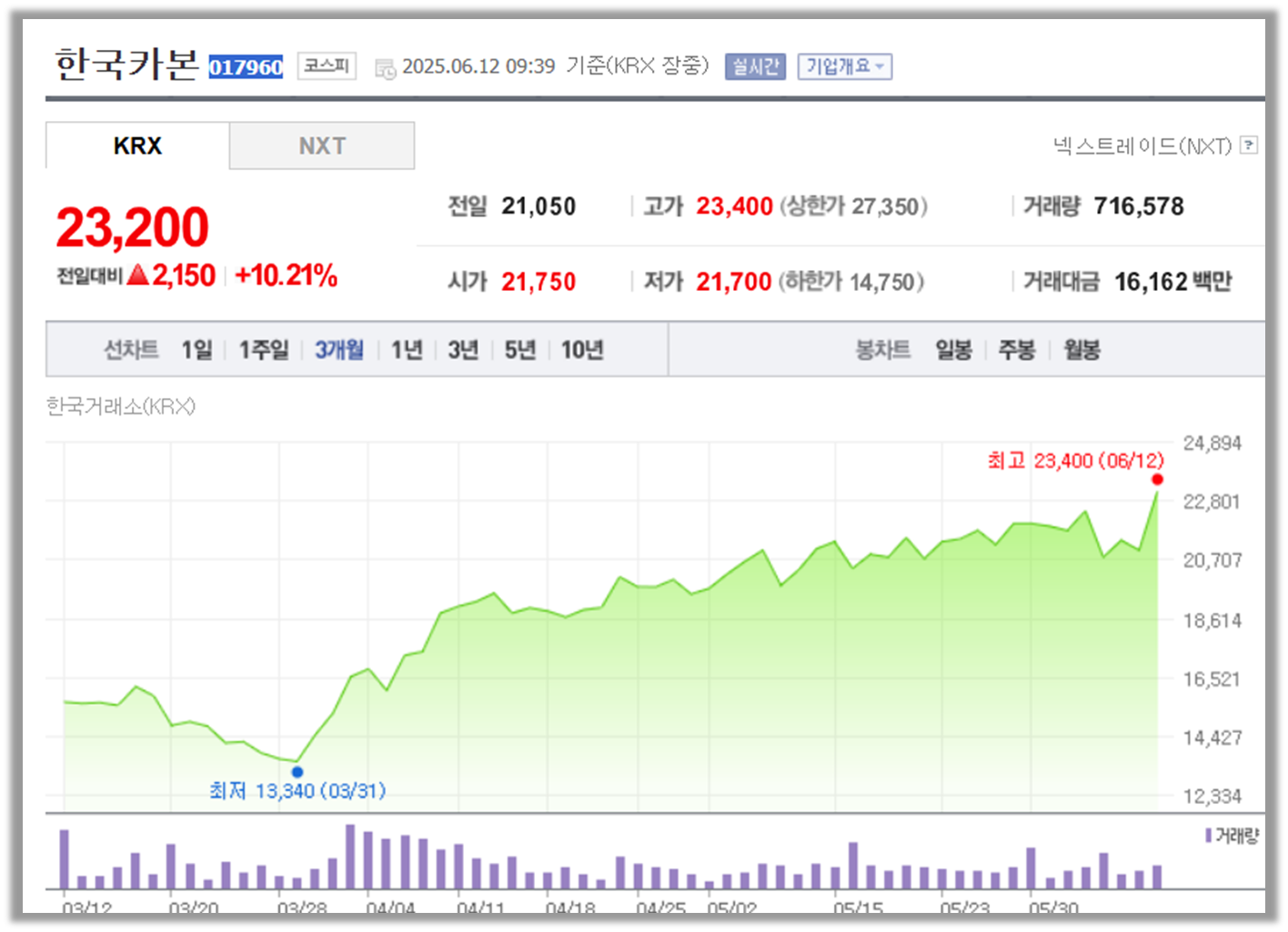Image resolution: width=1288 pixels, height=932 pixels.
Task: Select the 1년 line chart period
Action: [407, 349]
